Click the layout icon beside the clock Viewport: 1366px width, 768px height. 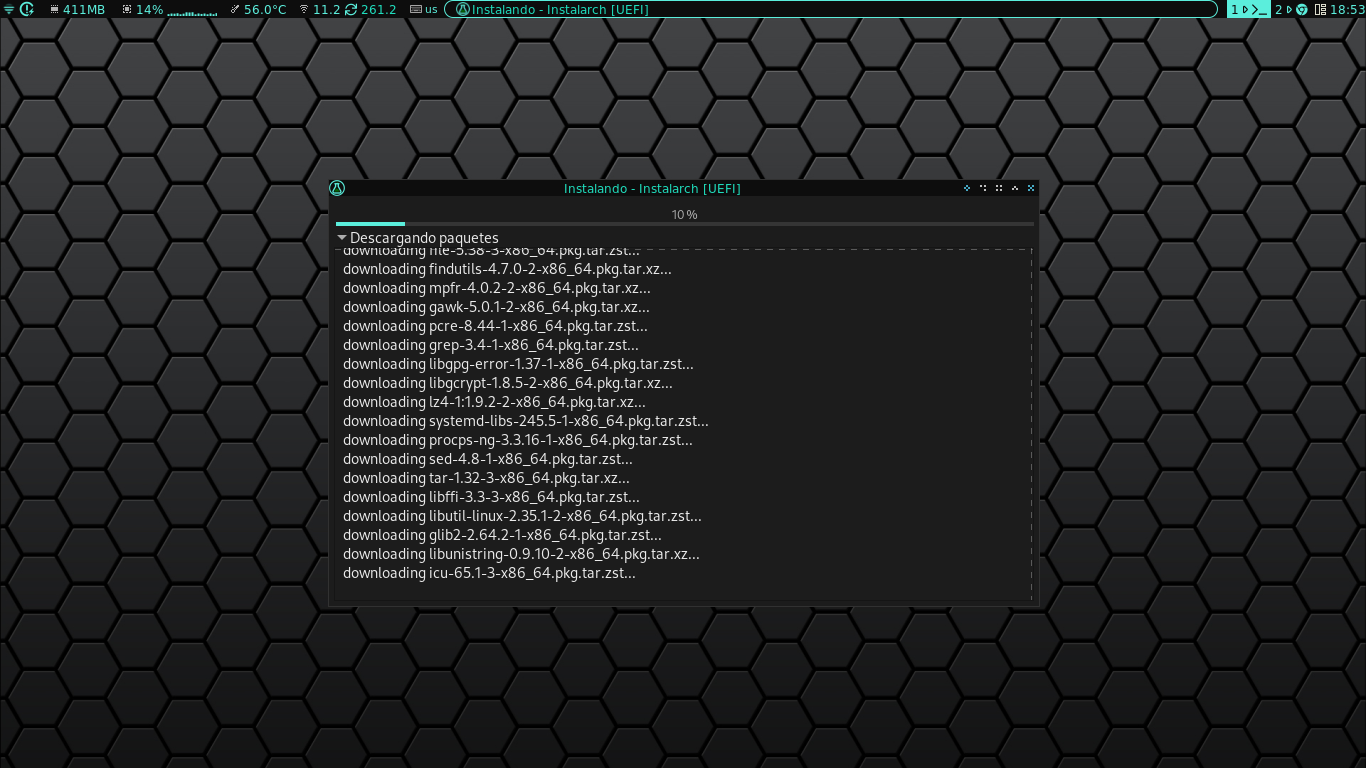tap(1320, 9)
